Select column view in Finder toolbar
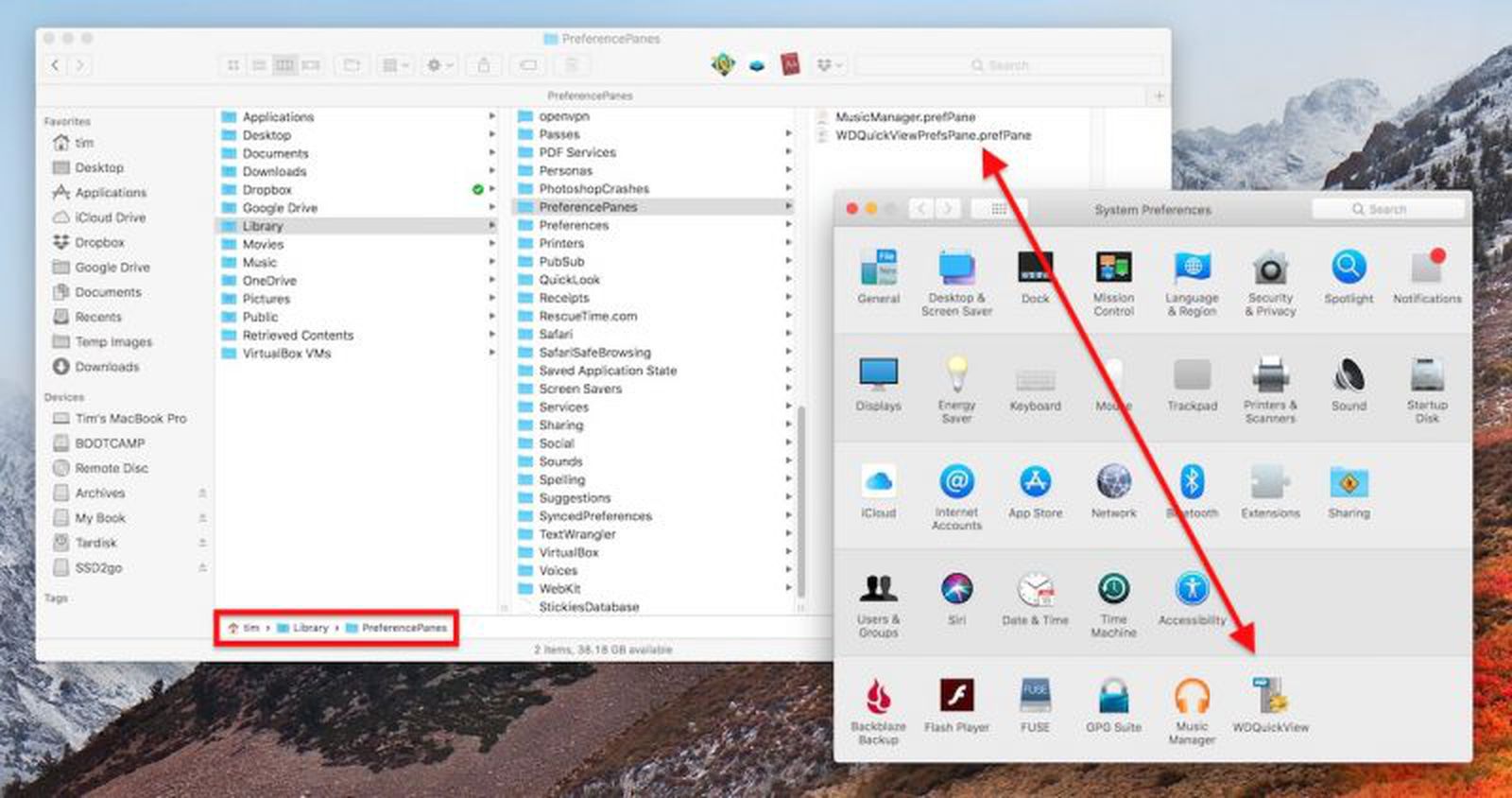Viewport: 1512px width, 798px height. (284, 65)
